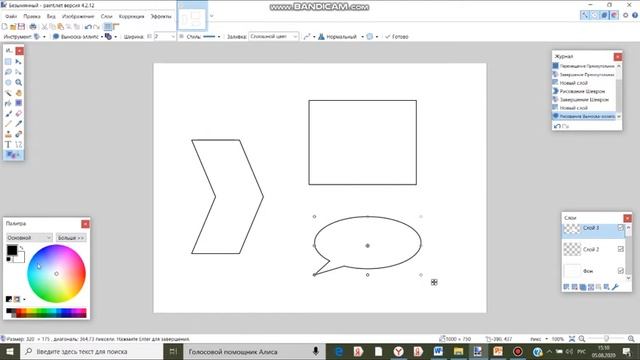Open layer properties wrench icon

615,287
